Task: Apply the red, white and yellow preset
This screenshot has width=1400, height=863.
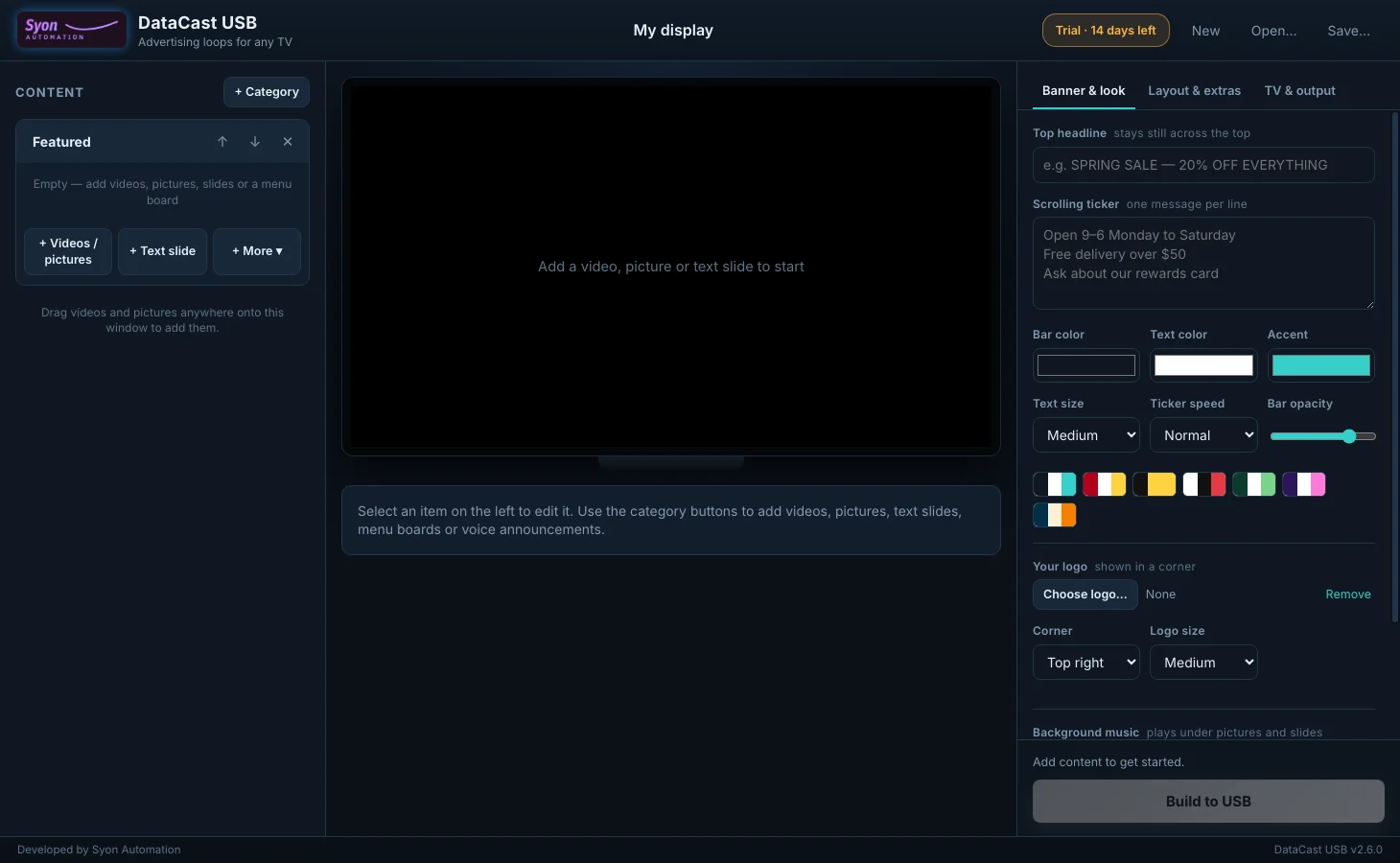Action: [1105, 484]
